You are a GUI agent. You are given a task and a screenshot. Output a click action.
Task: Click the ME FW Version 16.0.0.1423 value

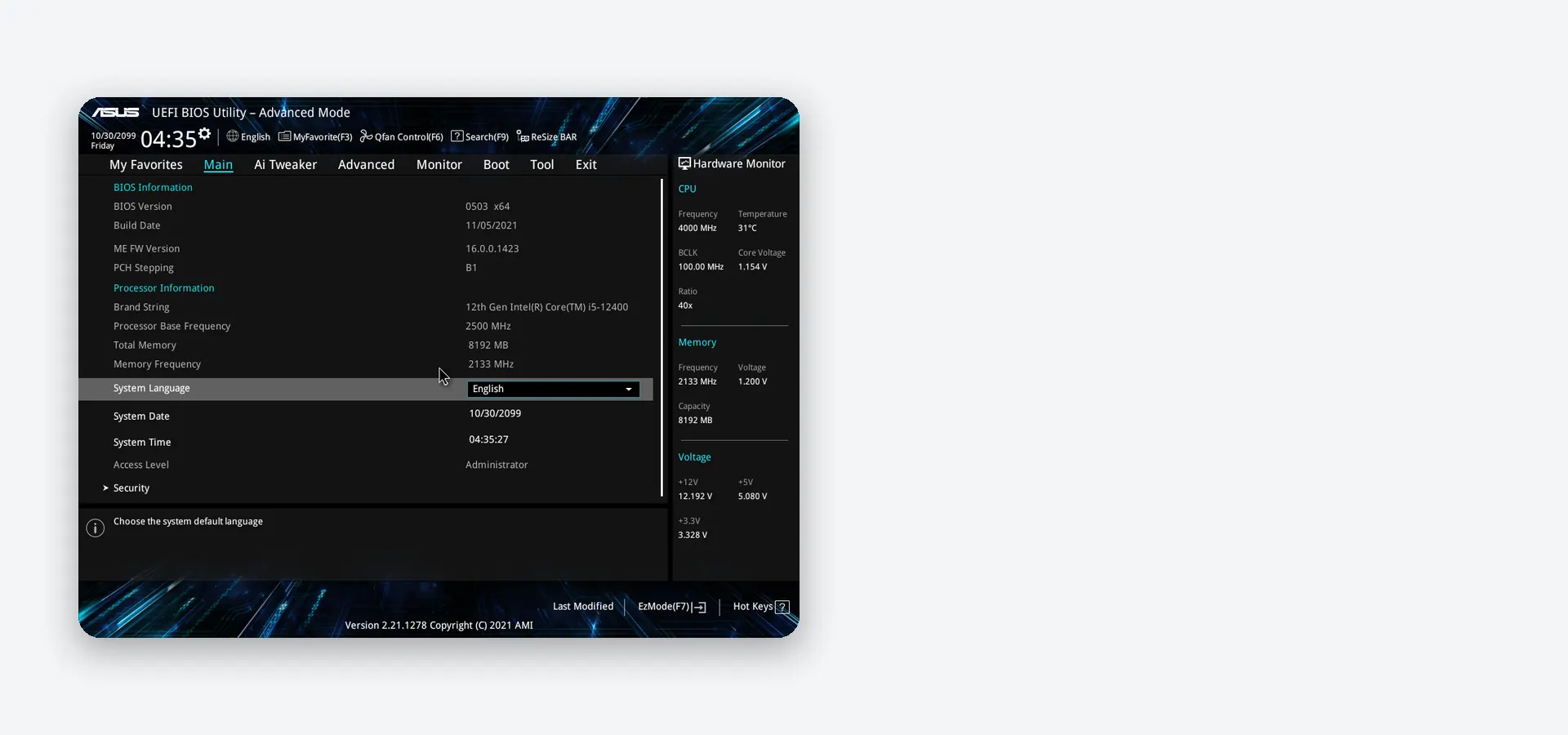tap(492, 249)
